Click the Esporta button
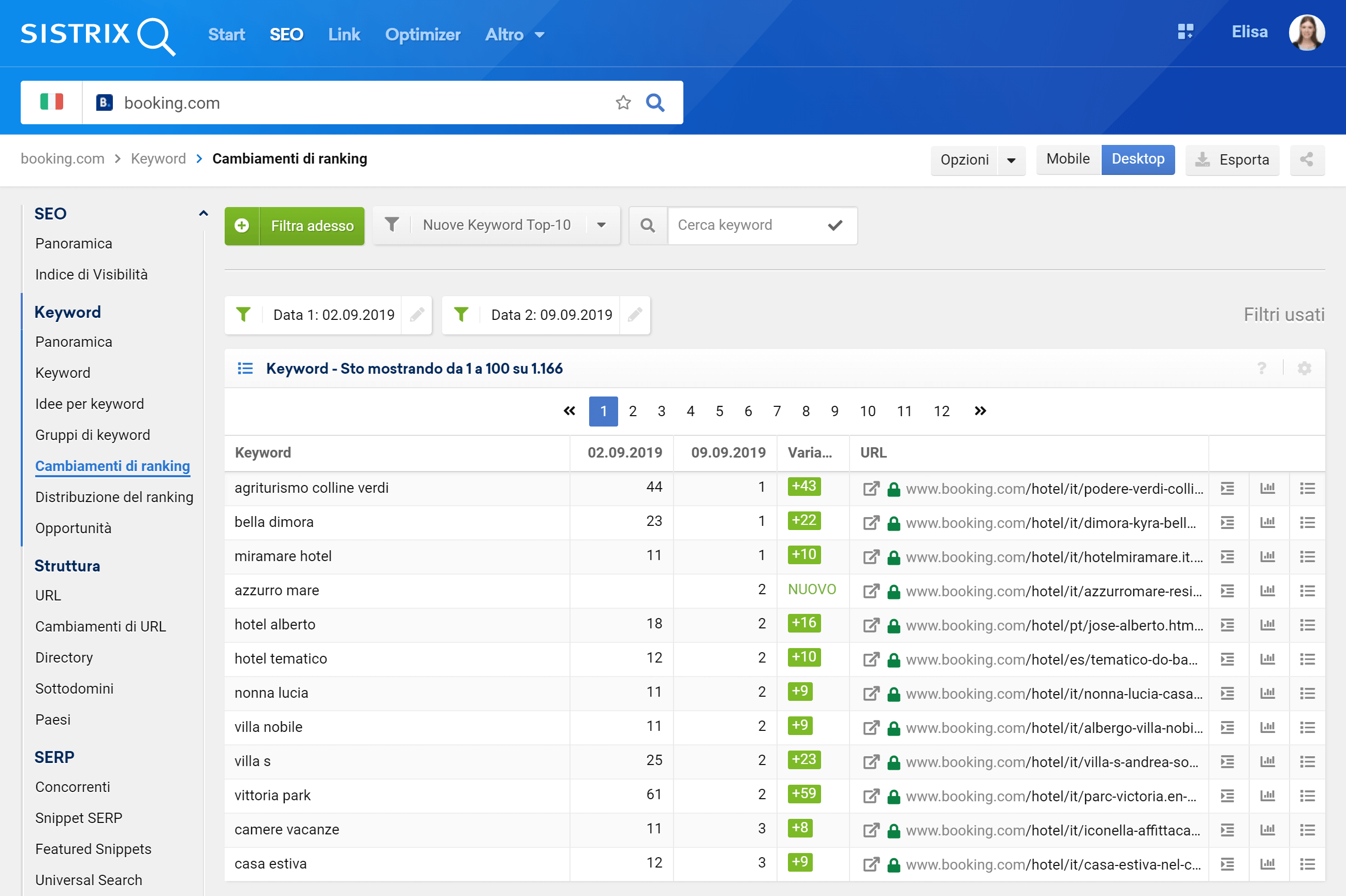This screenshot has height=896, width=1346. tap(1232, 159)
